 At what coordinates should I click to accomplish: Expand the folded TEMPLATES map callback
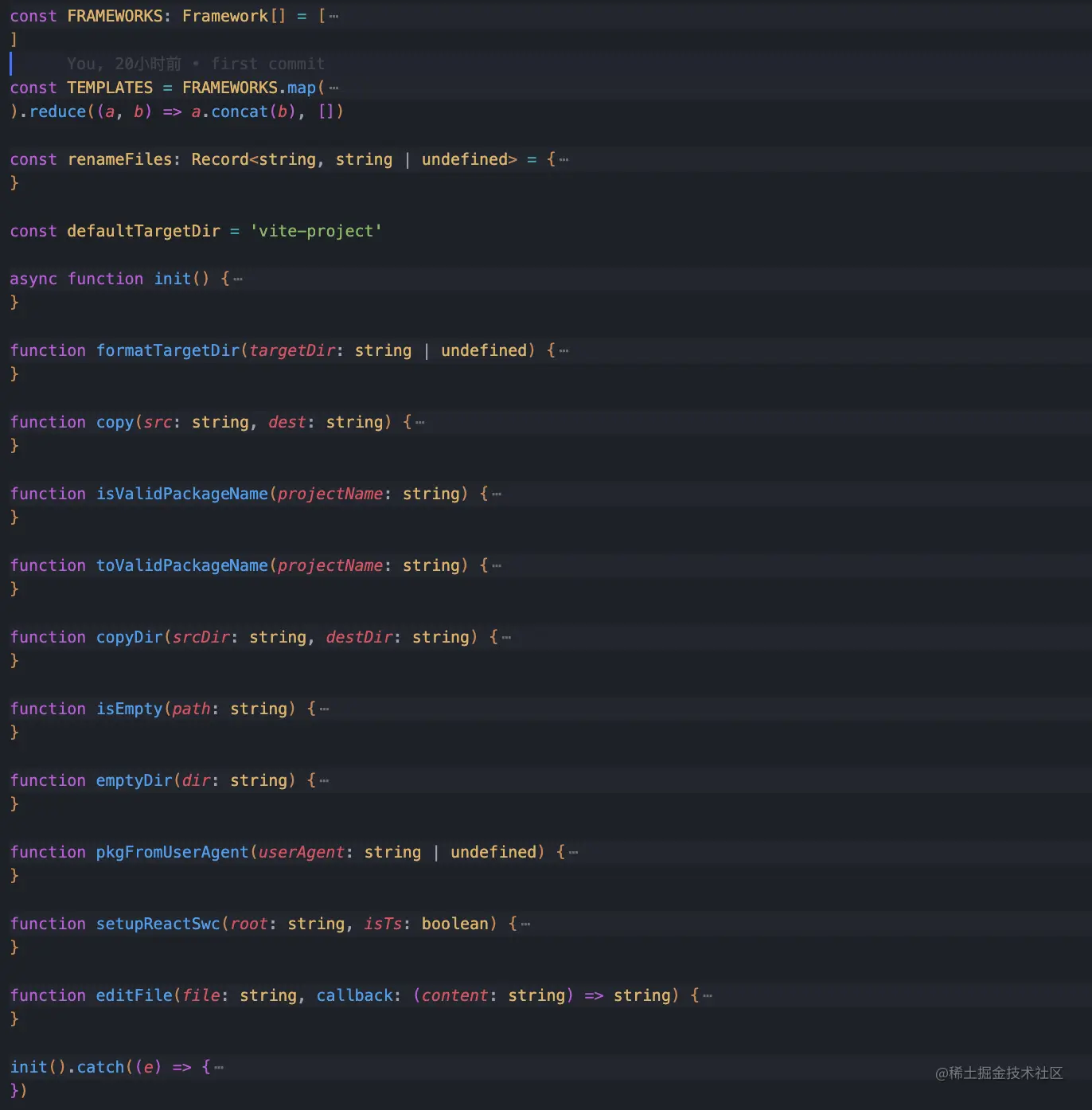(334, 88)
